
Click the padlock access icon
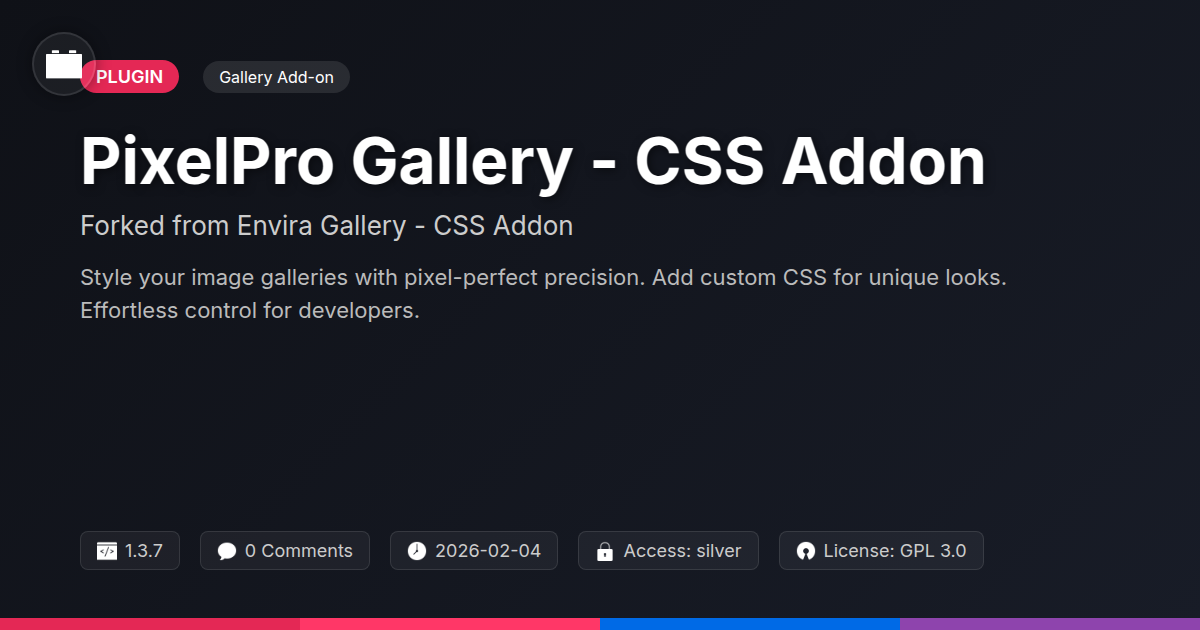click(x=605, y=551)
